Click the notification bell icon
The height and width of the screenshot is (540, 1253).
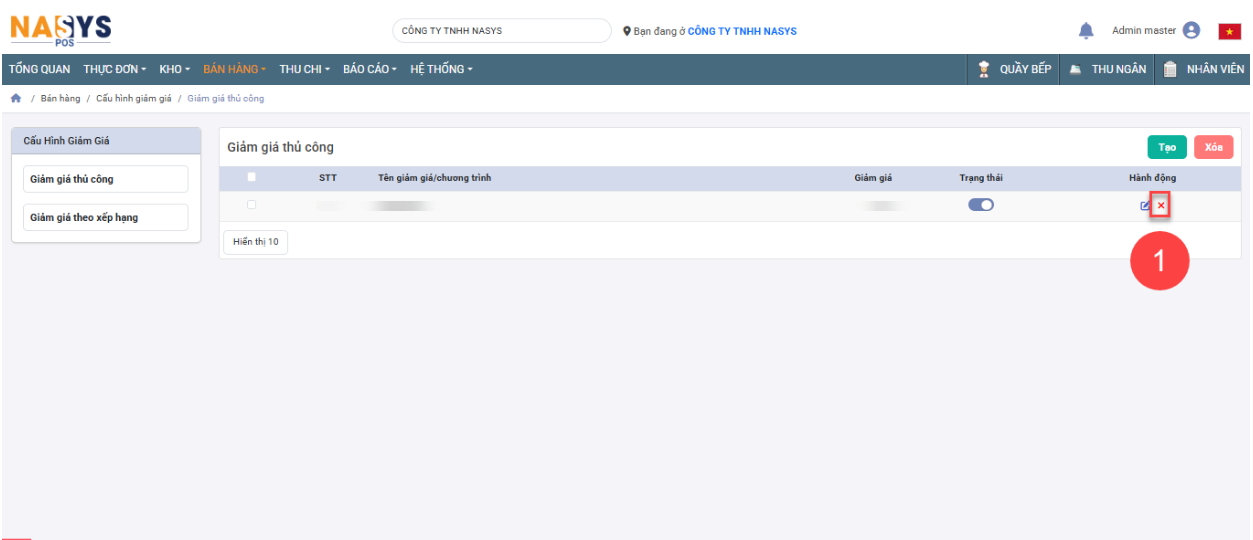(1086, 31)
